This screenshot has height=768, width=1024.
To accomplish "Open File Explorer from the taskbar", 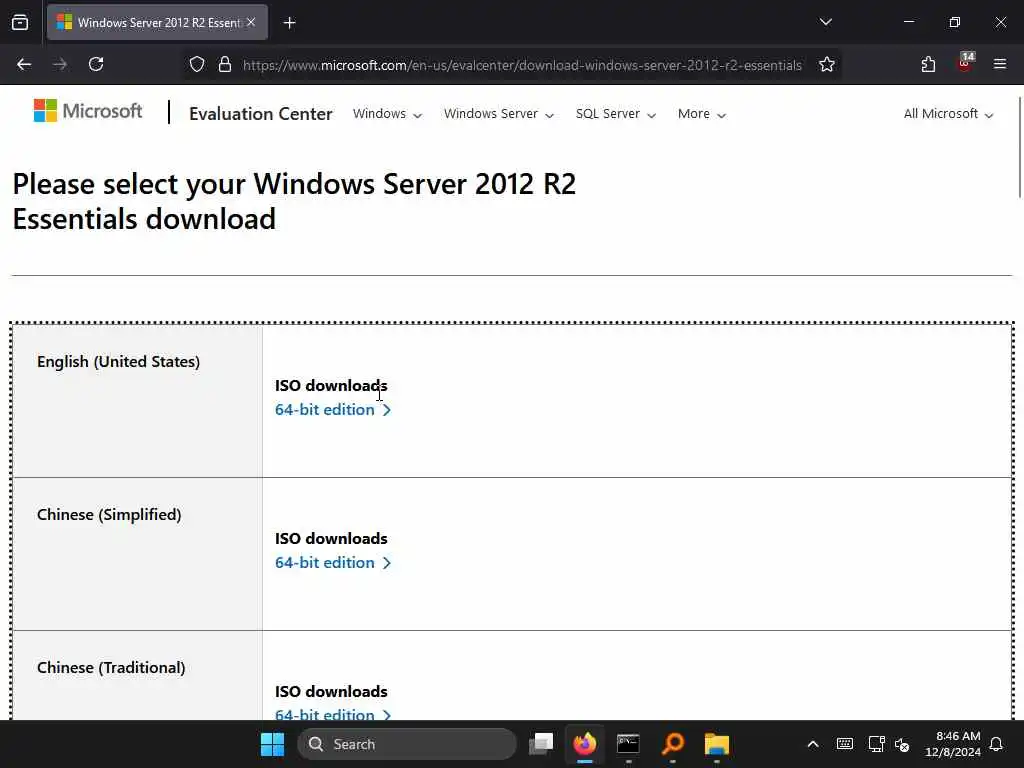I will pos(716,744).
